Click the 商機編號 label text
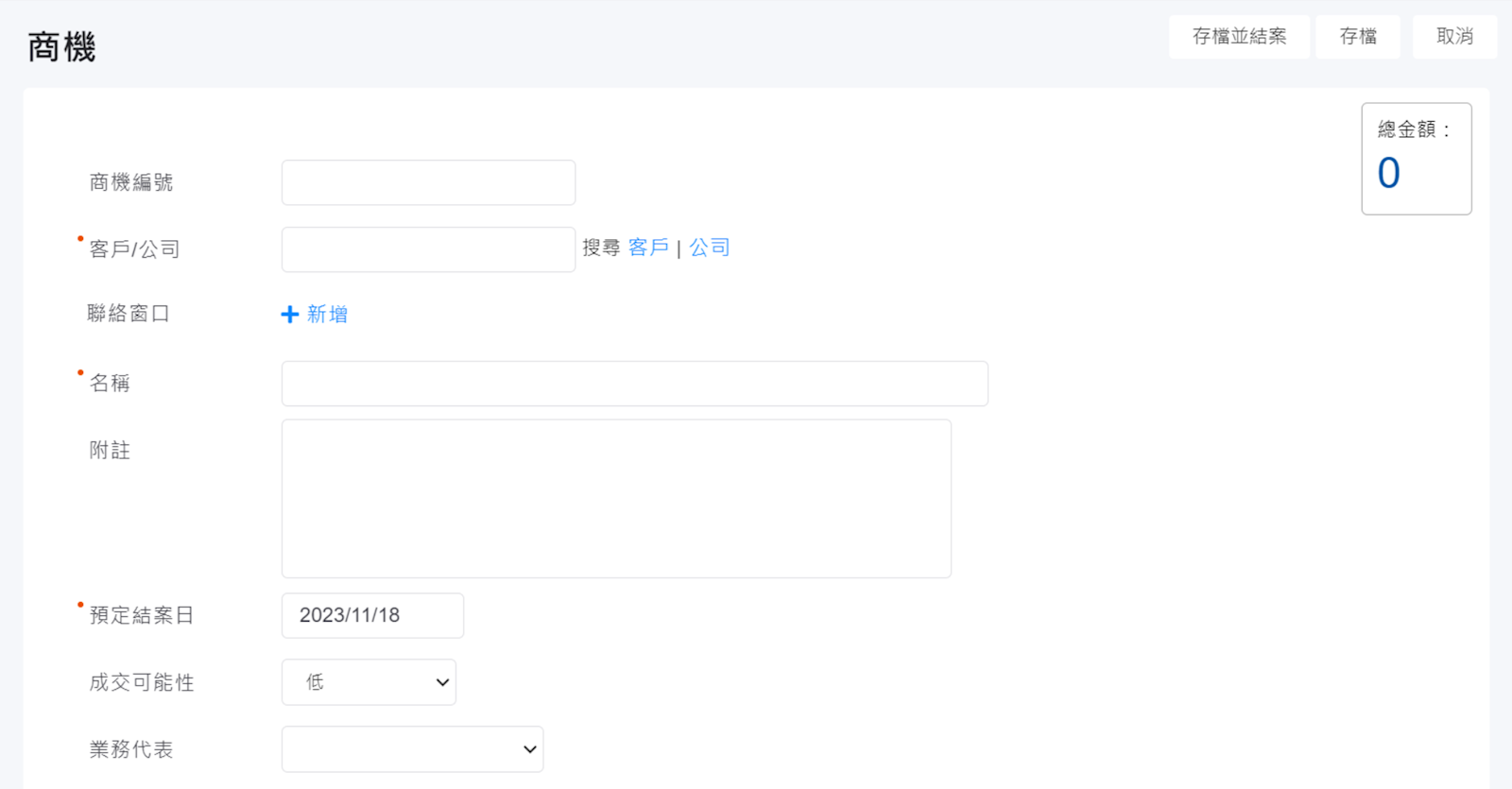 pyautogui.click(x=131, y=182)
